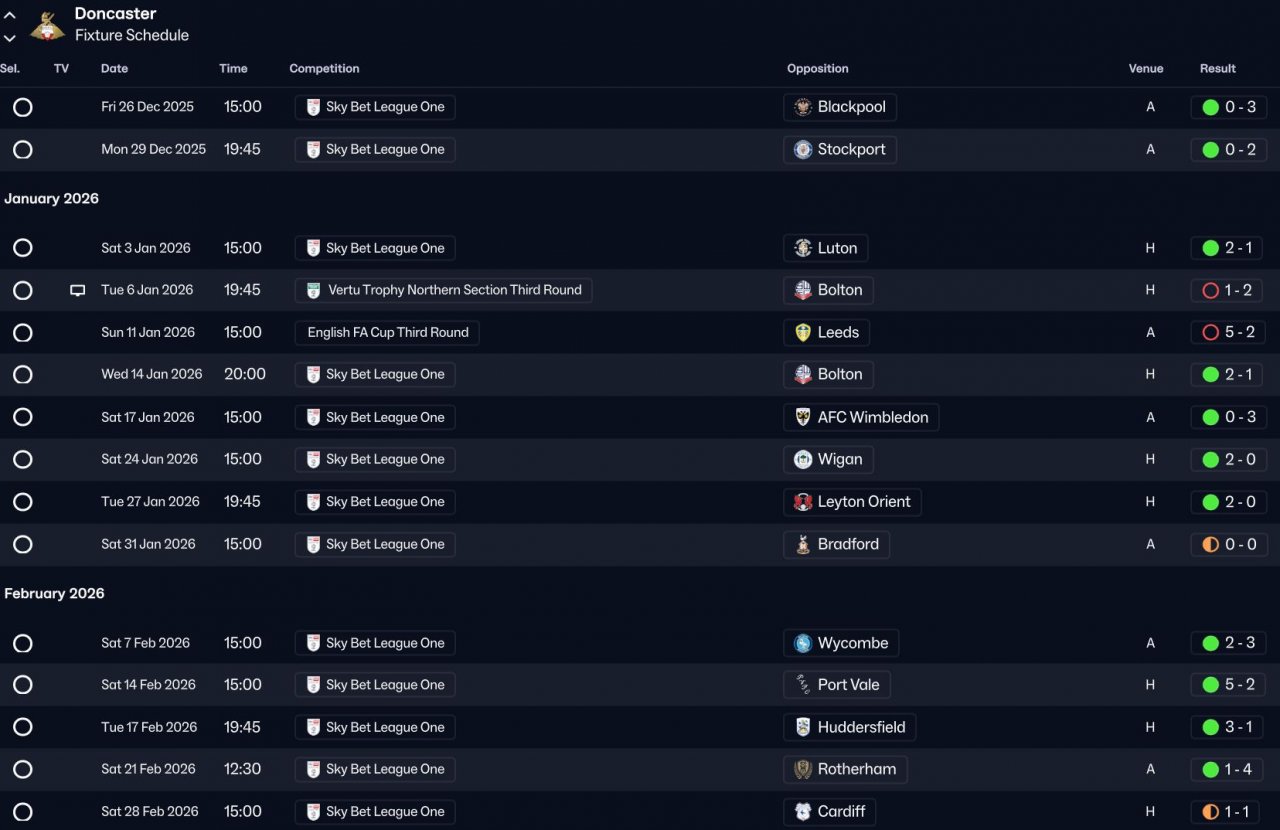Click the Blackpool club badge
The height and width of the screenshot is (830, 1280).
(803, 107)
